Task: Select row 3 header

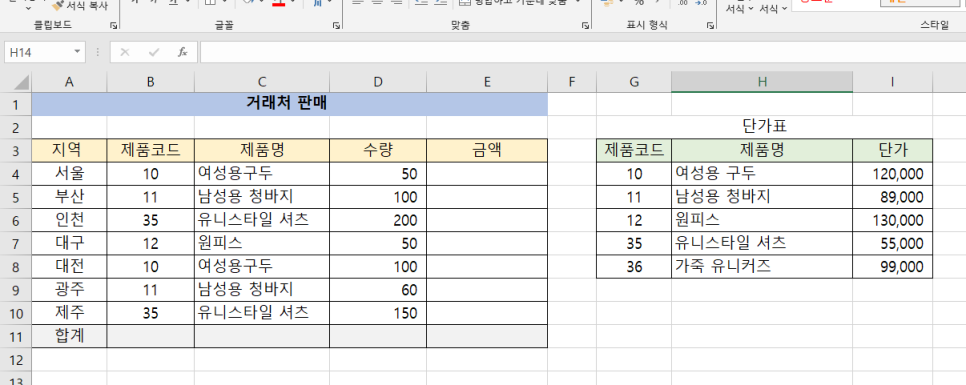Action: 15,151
